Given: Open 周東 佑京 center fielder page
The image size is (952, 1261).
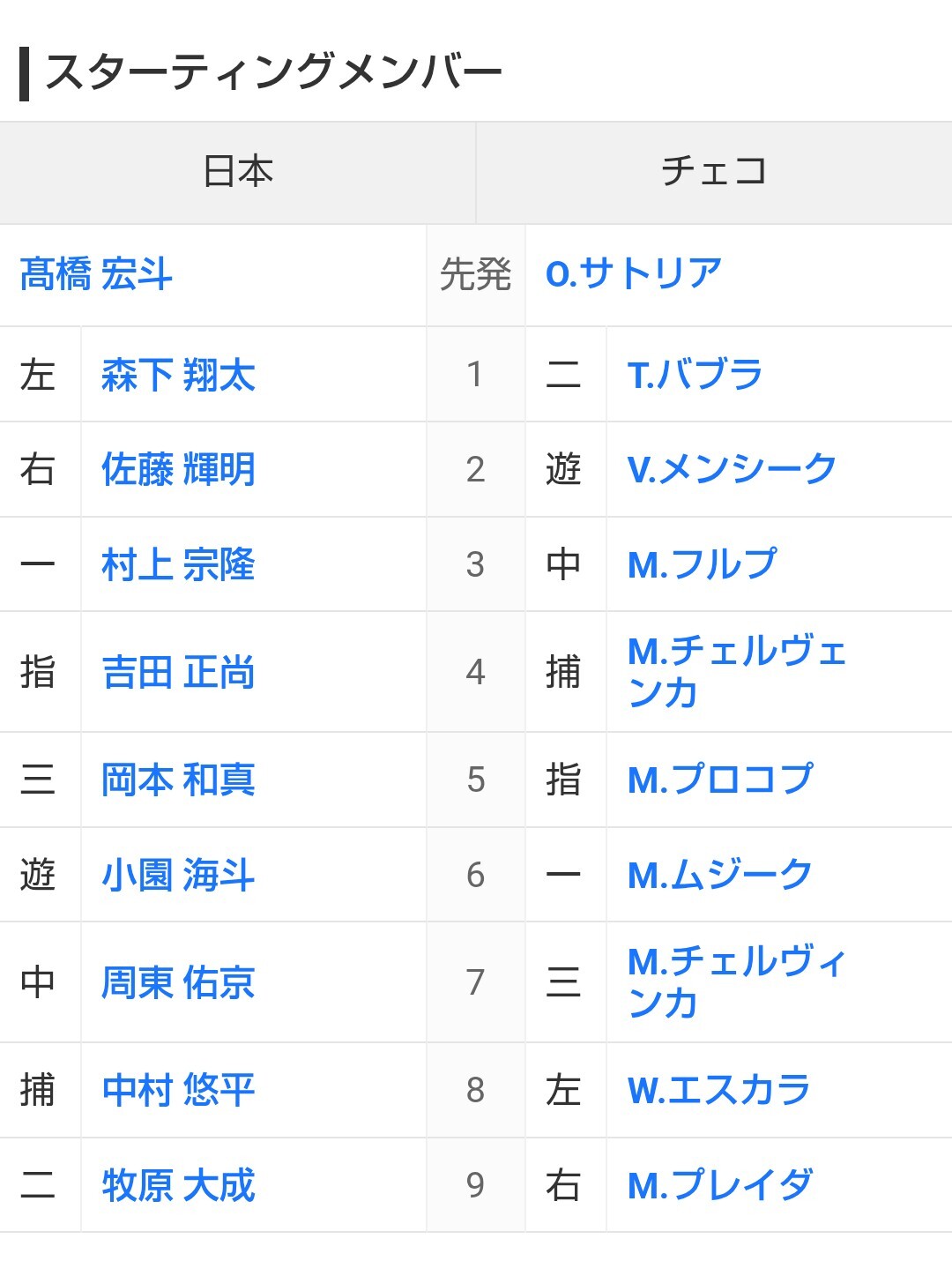Looking at the screenshot, I should 178,982.
